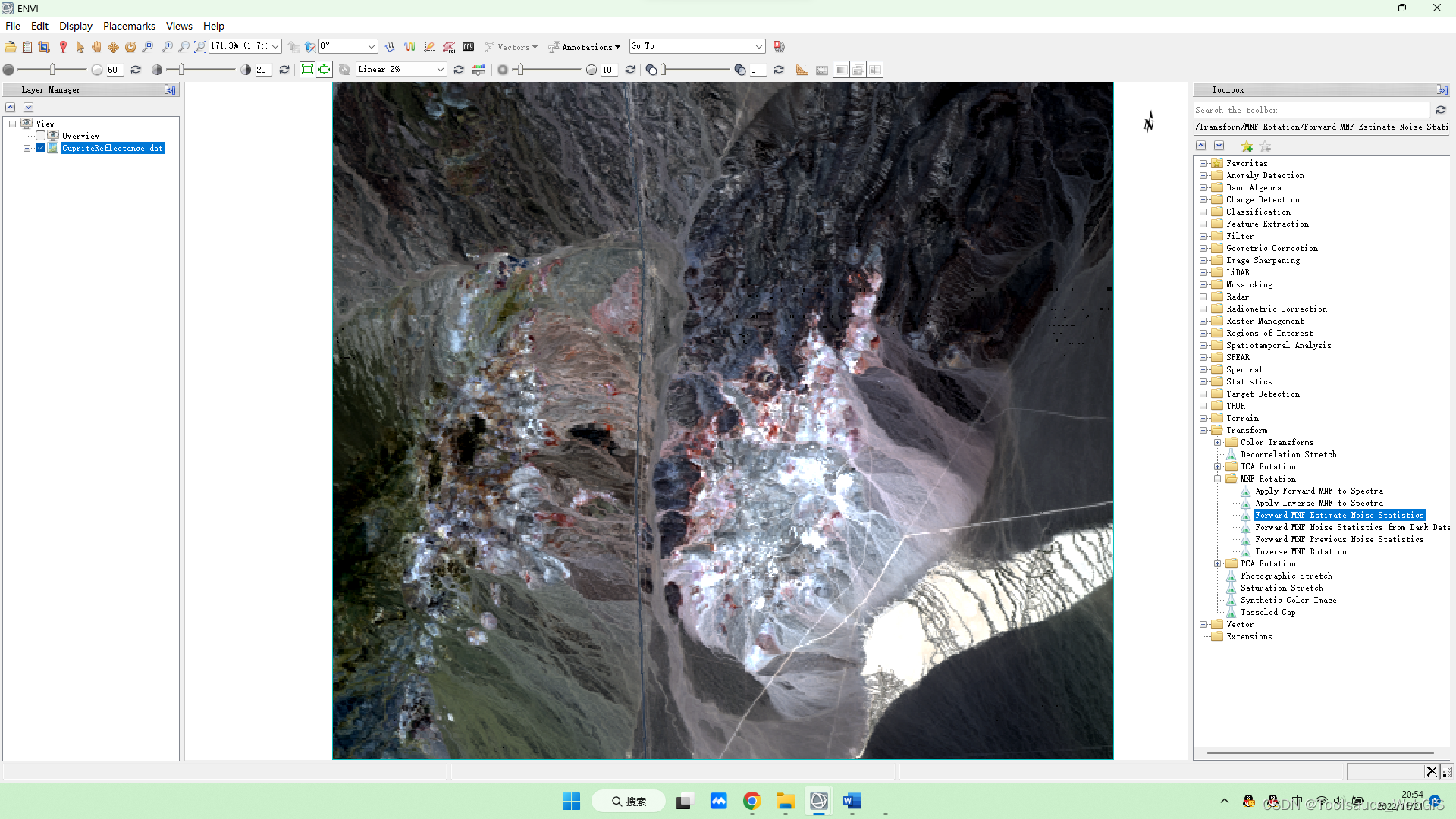Open the Placemarks menu
1456x819 pixels.
coord(129,26)
